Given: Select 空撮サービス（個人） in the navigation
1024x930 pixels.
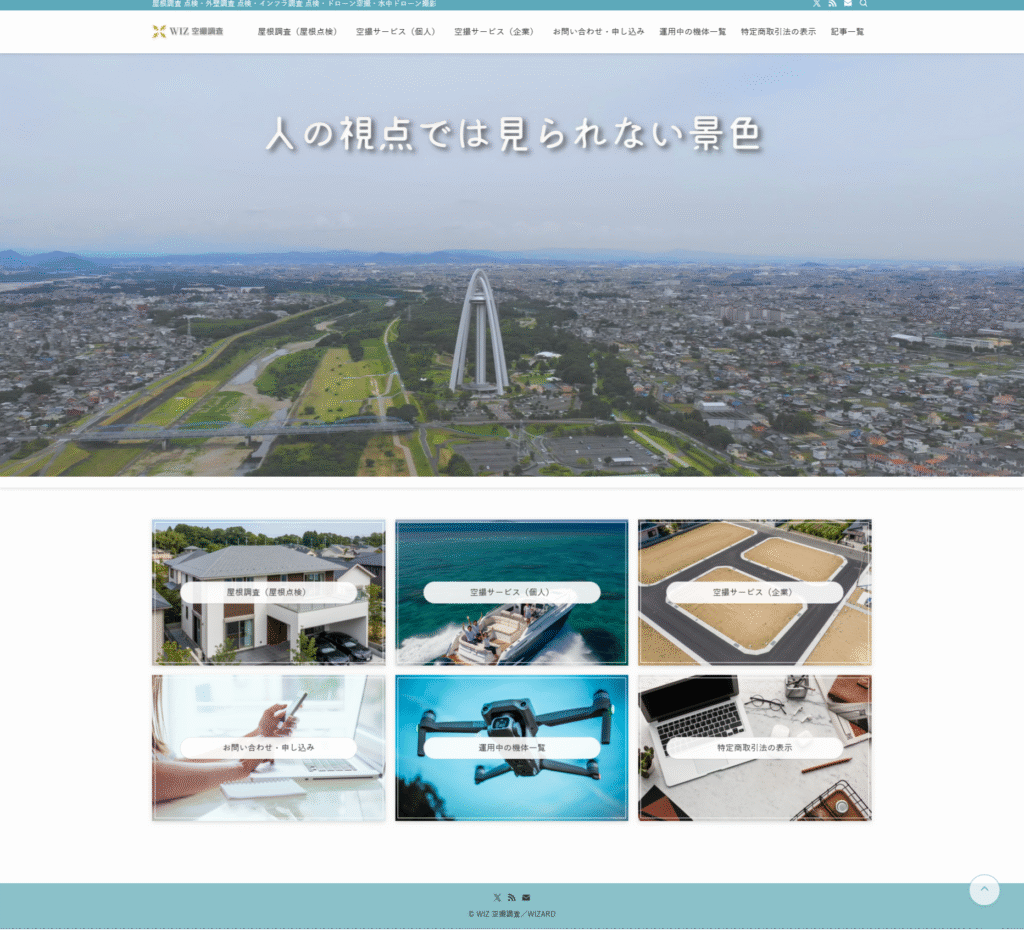Looking at the screenshot, I should pyautogui.click(x=397, y=32).
